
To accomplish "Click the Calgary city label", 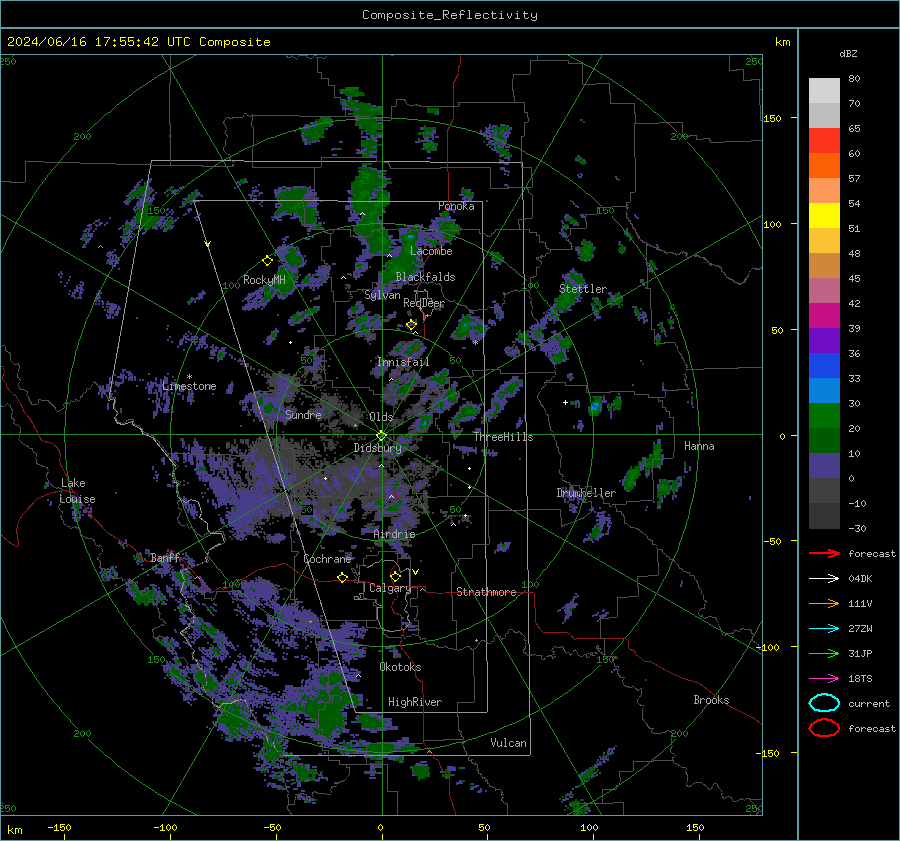I will click(390, 588).
